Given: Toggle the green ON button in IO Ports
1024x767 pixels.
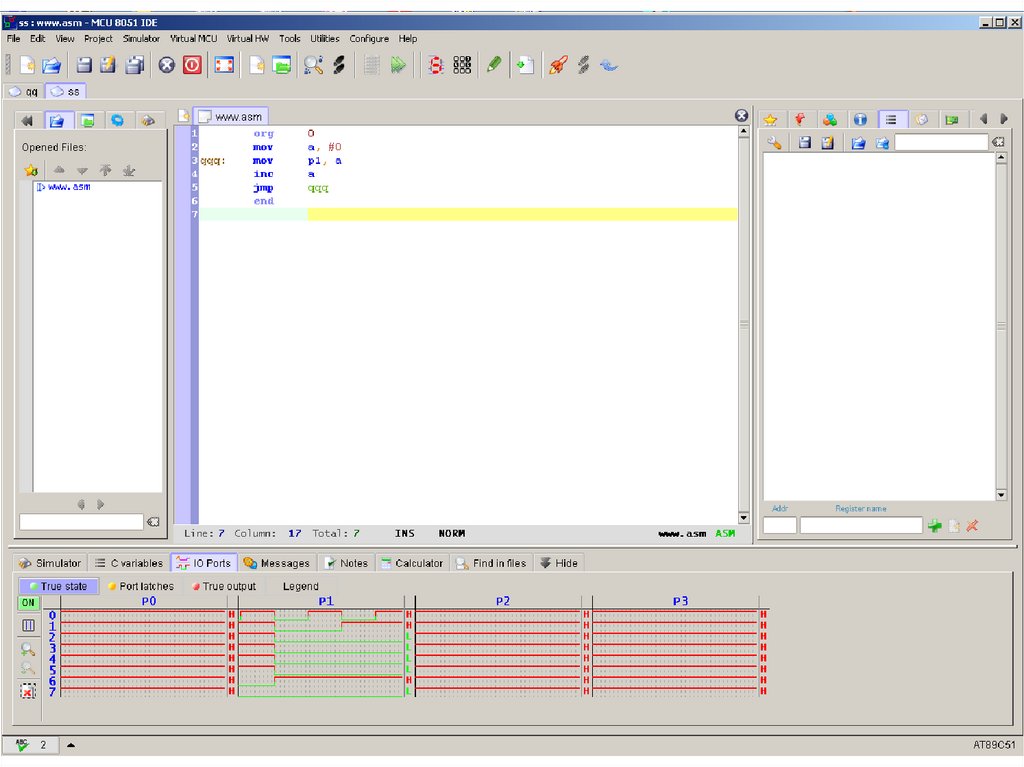Looking at the screenshot, I should 29,603.
